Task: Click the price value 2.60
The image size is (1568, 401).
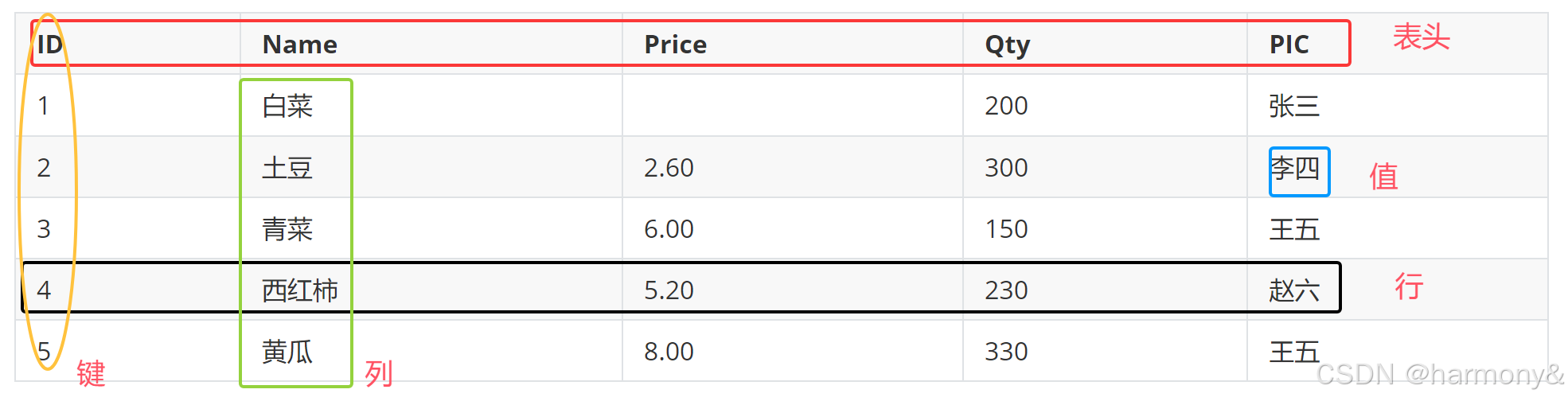Action: coord(669,168)
